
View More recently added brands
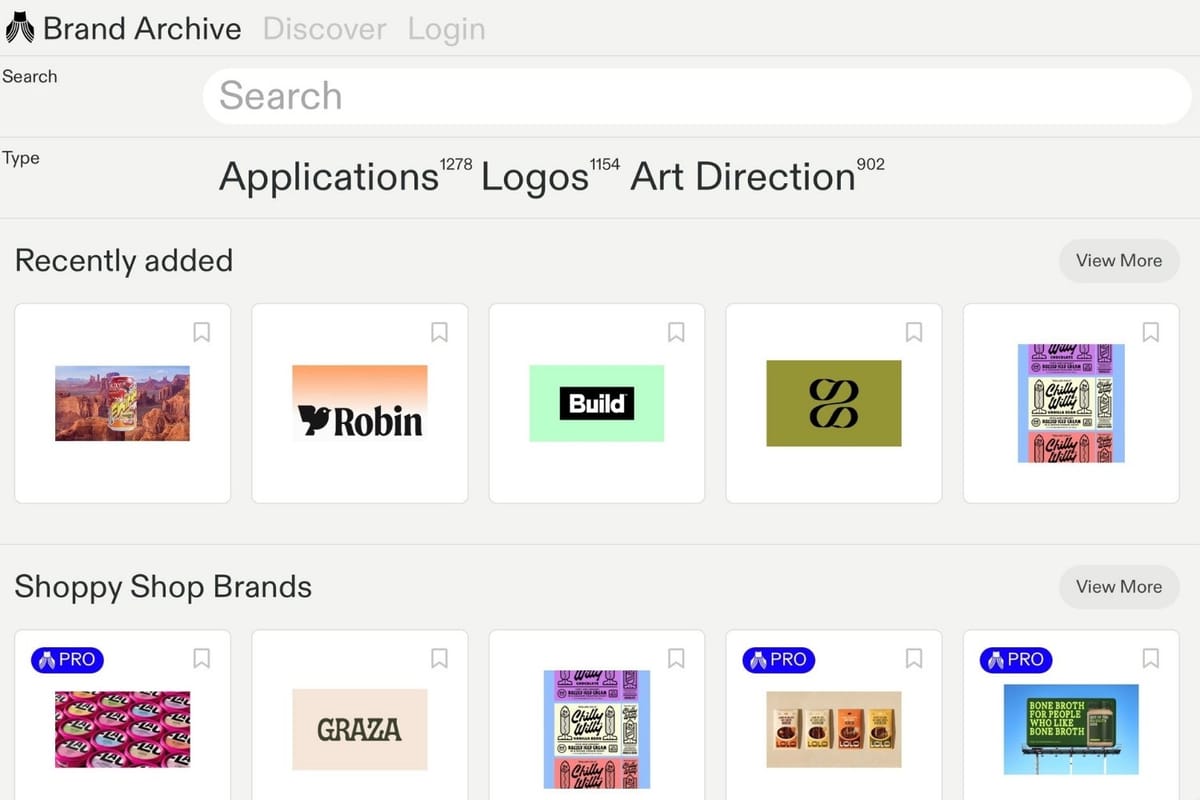point(1118,260)
